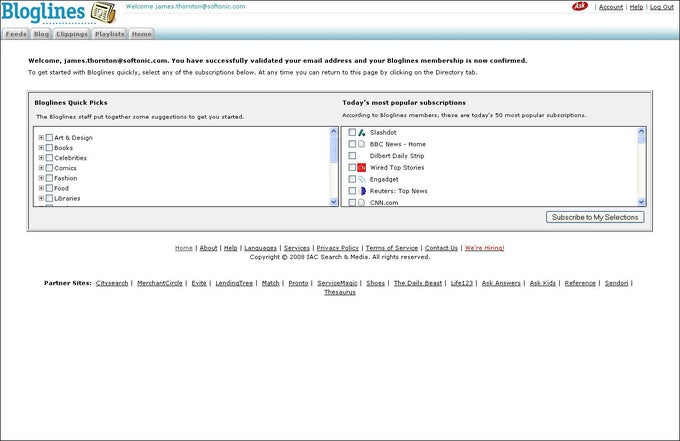
Task: Click the Log Out link
Action: coord(661,7)
